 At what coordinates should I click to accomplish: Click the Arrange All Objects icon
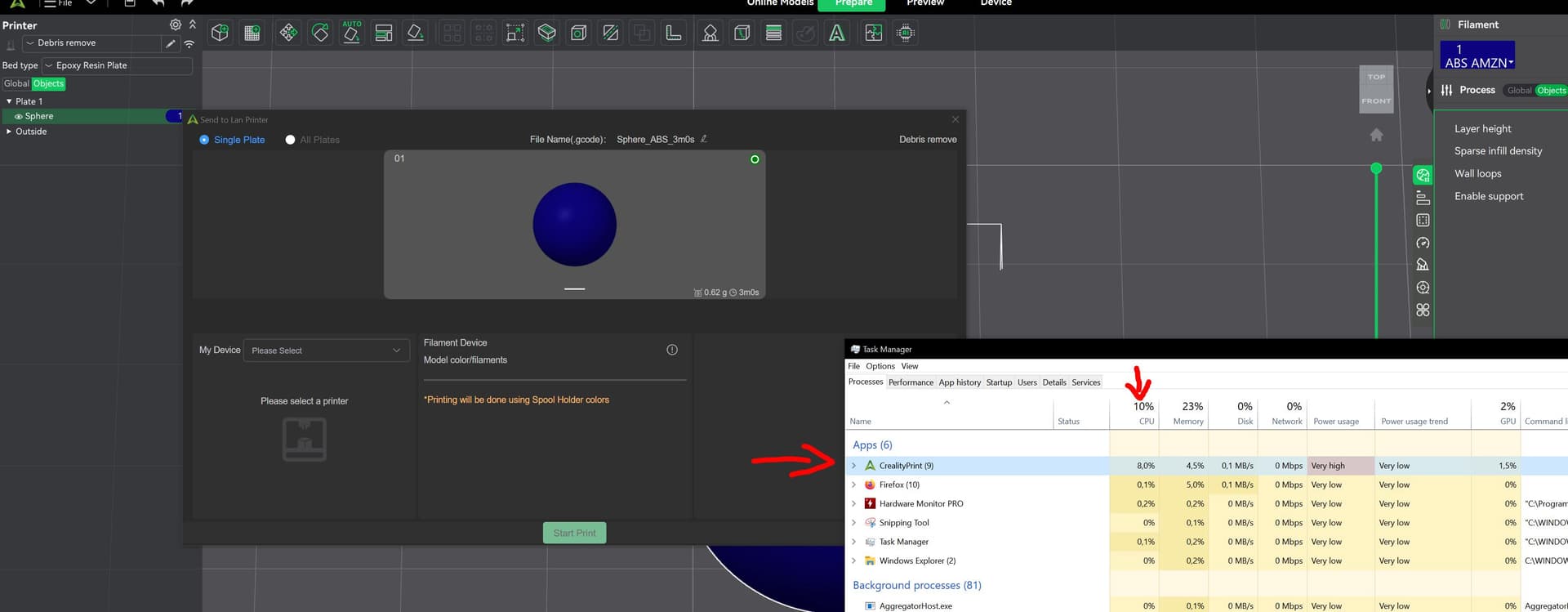(384, 33)
